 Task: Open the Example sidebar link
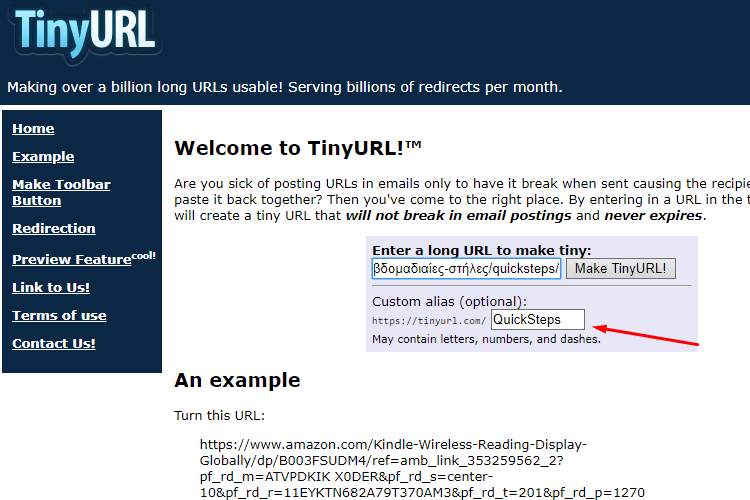[x=43, y=157]
